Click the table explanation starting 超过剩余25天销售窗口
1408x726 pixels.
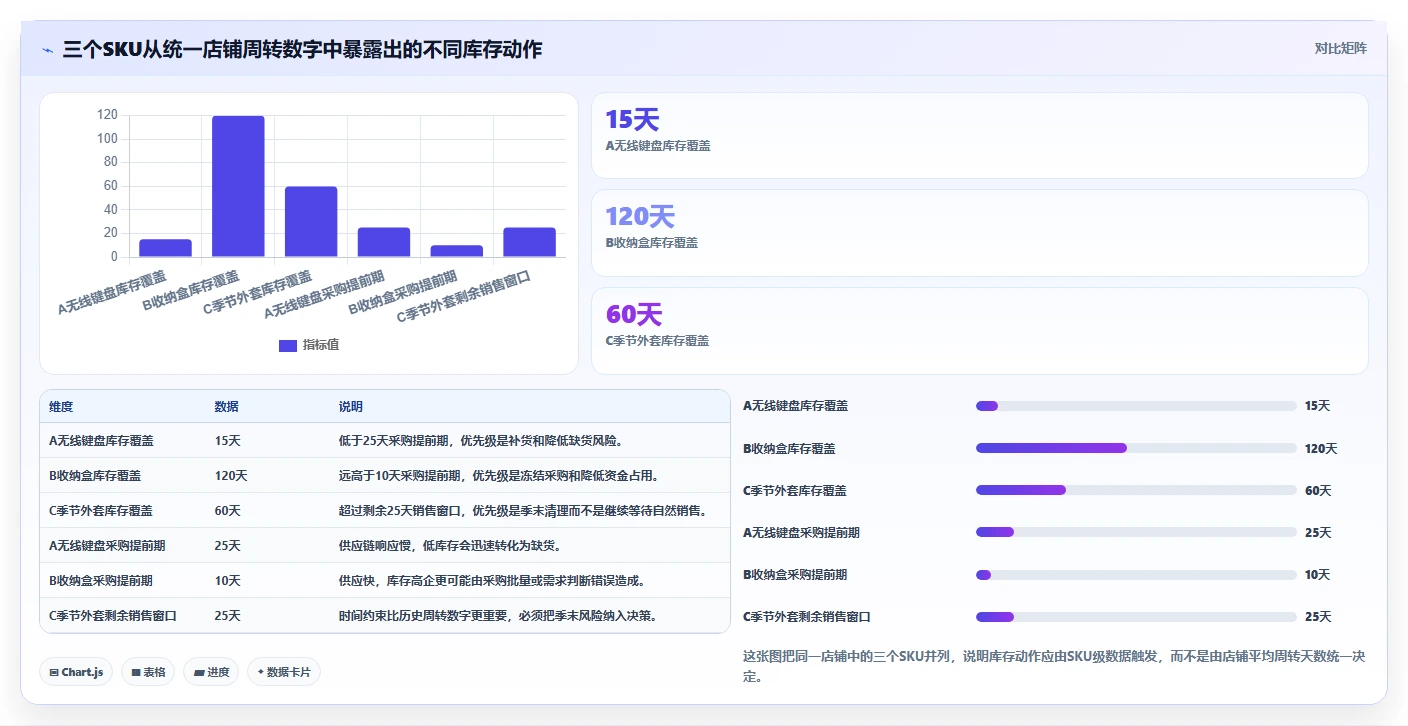click(523, 510)
